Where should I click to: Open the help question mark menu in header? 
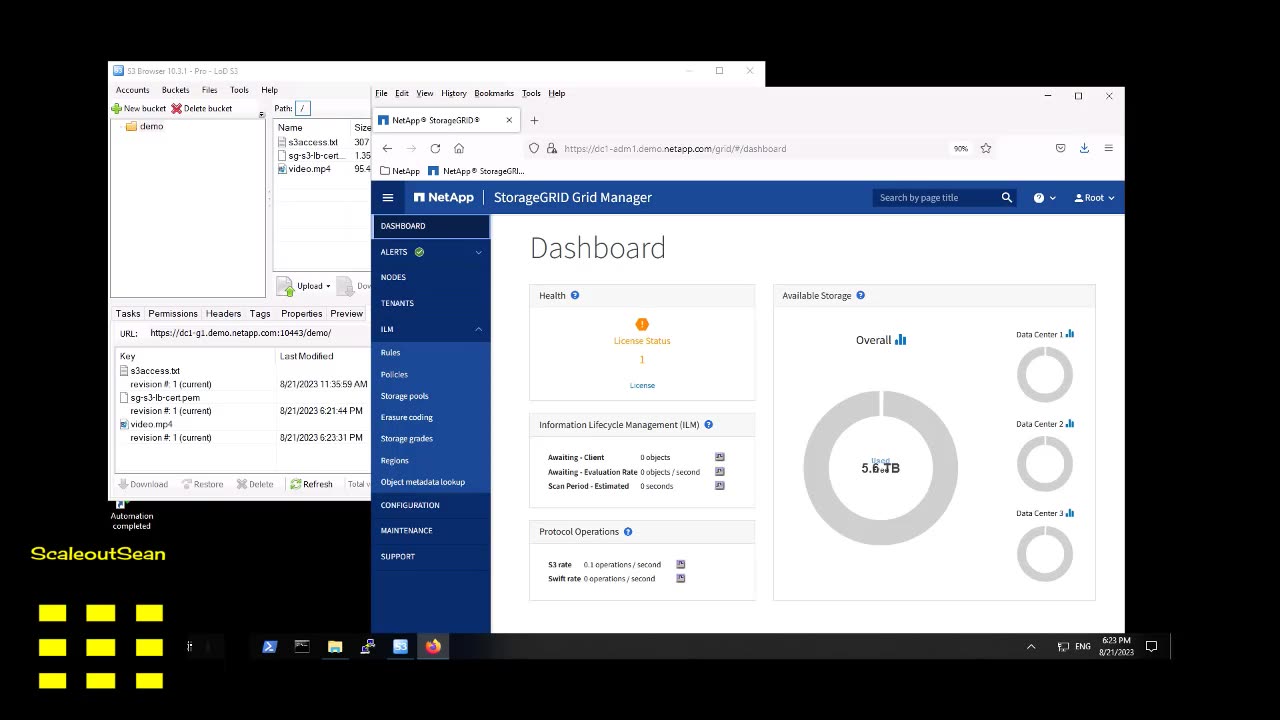point(1043,198)
